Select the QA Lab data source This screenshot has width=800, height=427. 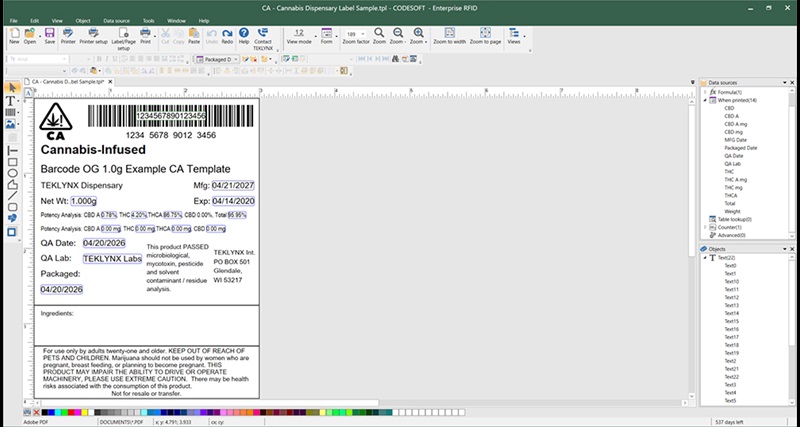732,164
